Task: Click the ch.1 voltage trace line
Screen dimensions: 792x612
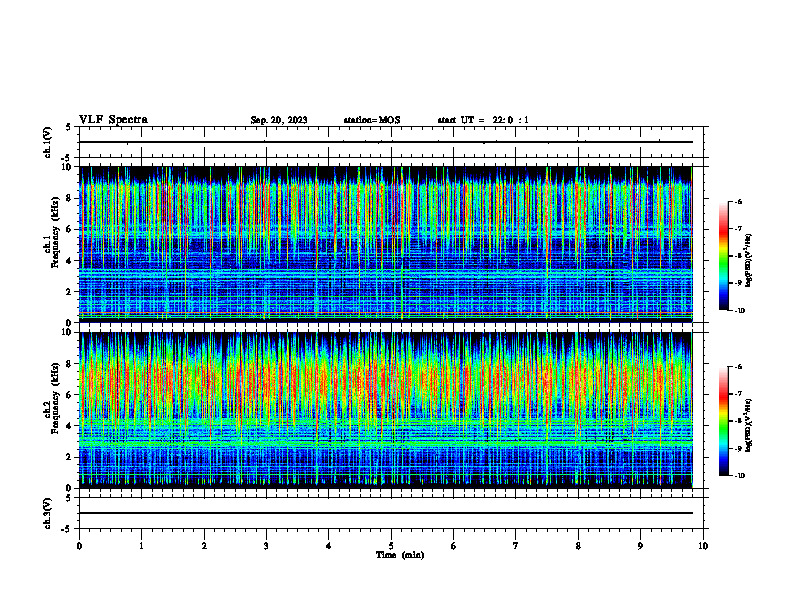Action: (386, 142)
